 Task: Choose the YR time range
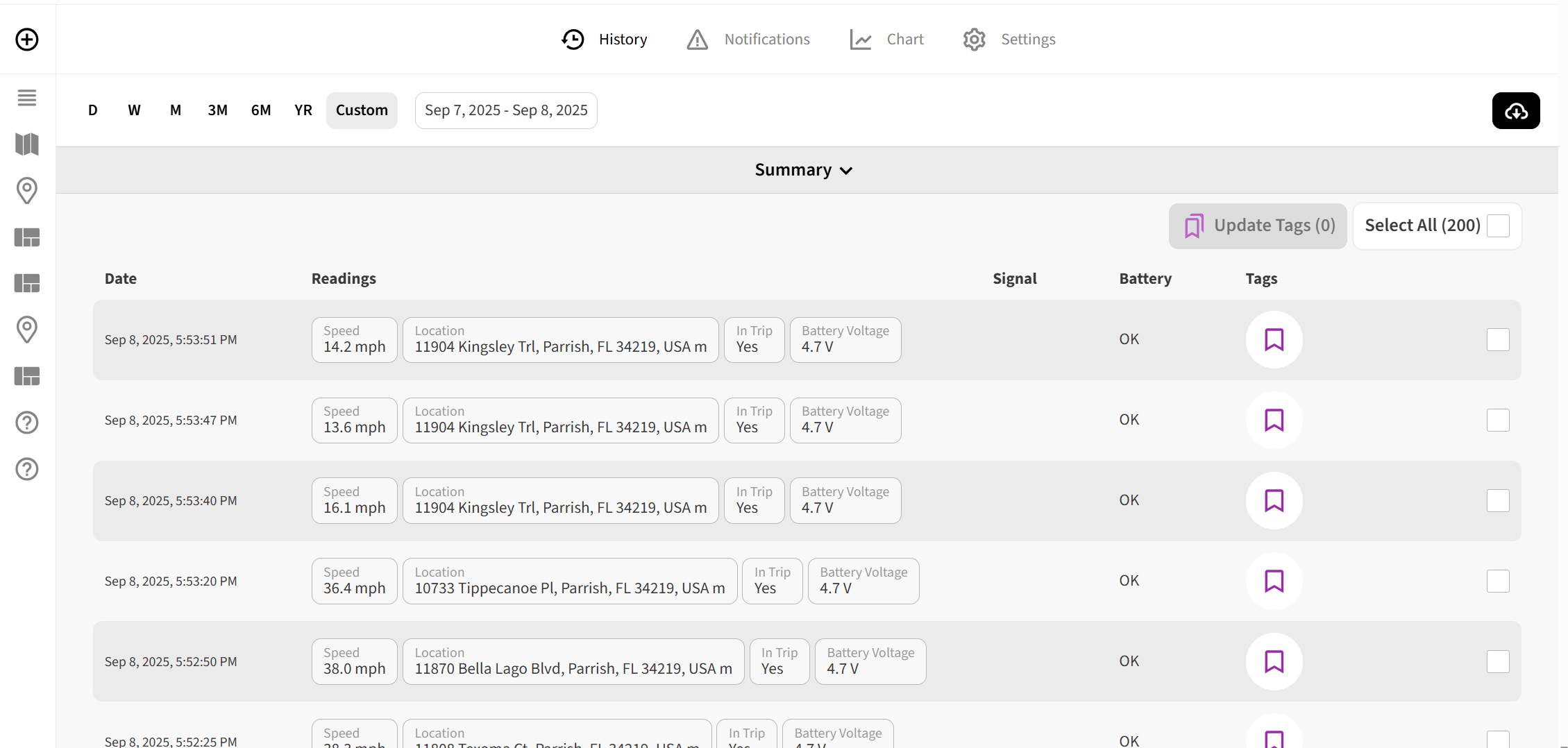pyautogui.click(x=303, y=110)
